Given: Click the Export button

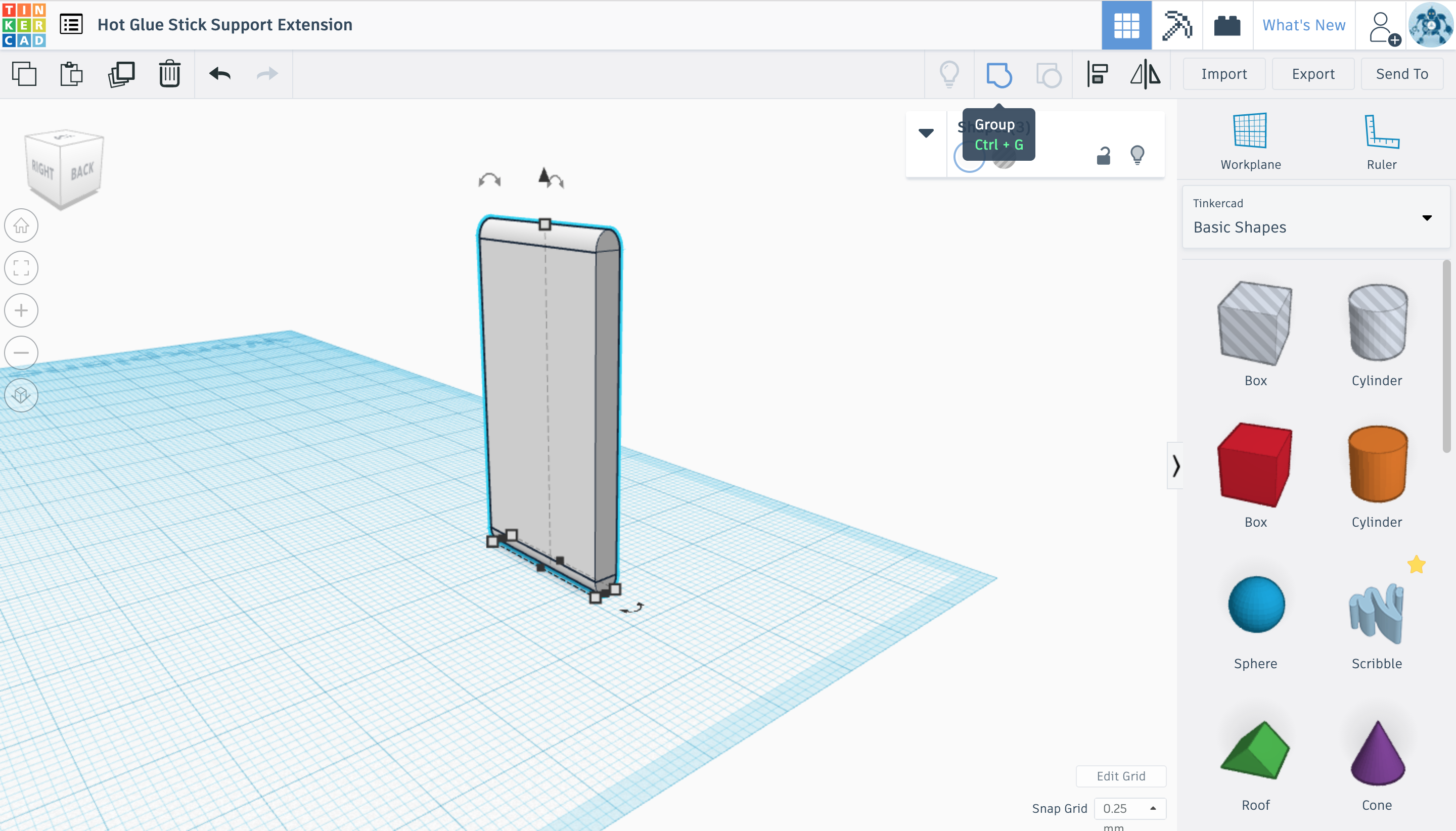Looking at the screenshot, I should (x=1313, y=74).
